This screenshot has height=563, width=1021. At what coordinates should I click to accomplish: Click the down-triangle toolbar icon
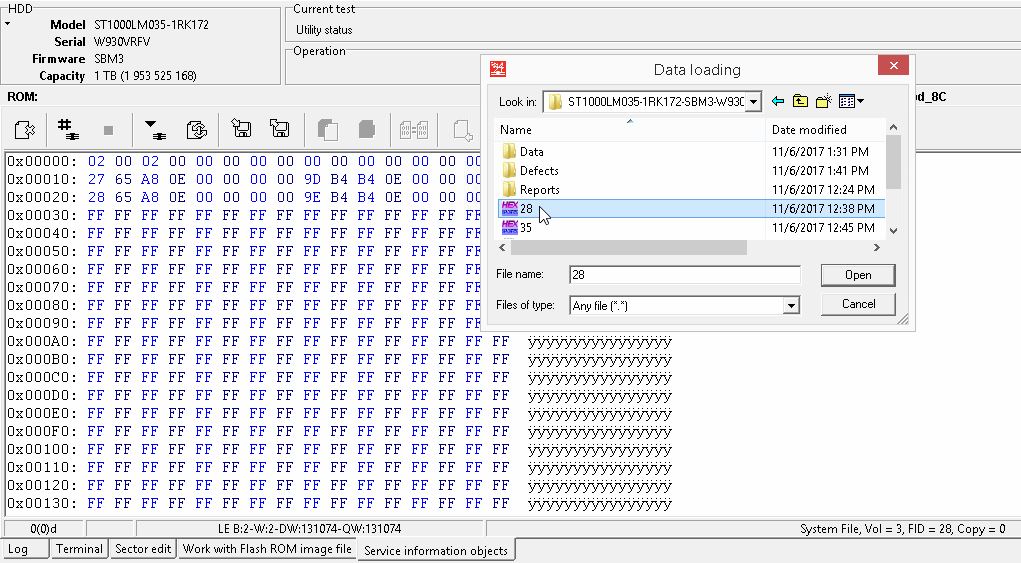pyautogui.click(x=155, y=130)
